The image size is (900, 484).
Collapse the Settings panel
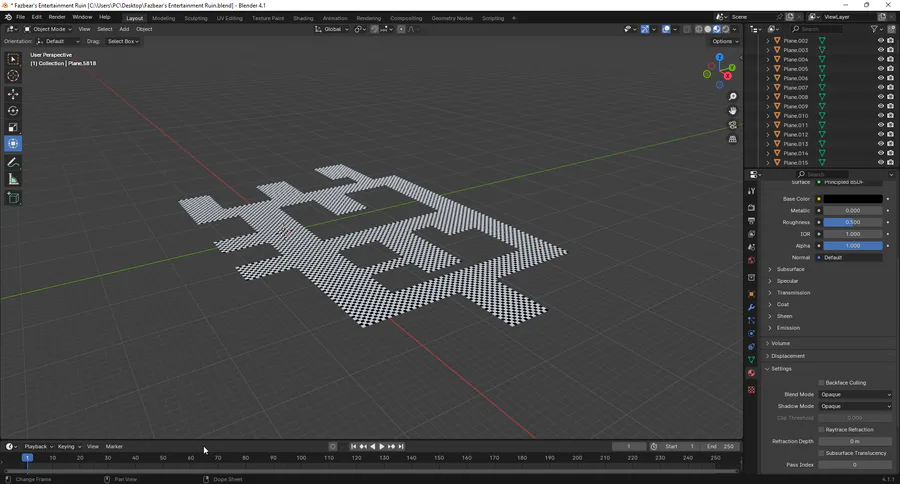[x=781, y=369]
